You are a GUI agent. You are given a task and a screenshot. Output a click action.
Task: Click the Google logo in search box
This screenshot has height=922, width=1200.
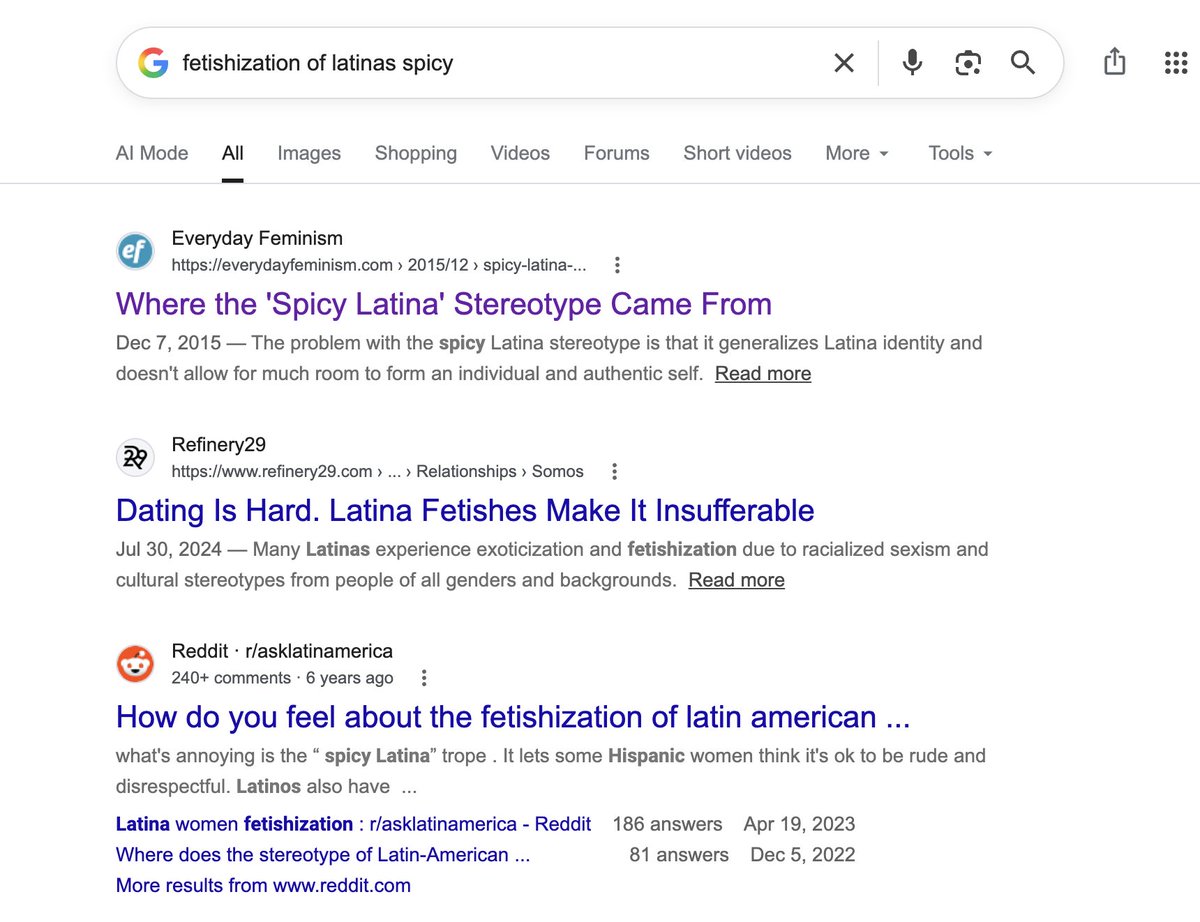[x=153, y=63]
